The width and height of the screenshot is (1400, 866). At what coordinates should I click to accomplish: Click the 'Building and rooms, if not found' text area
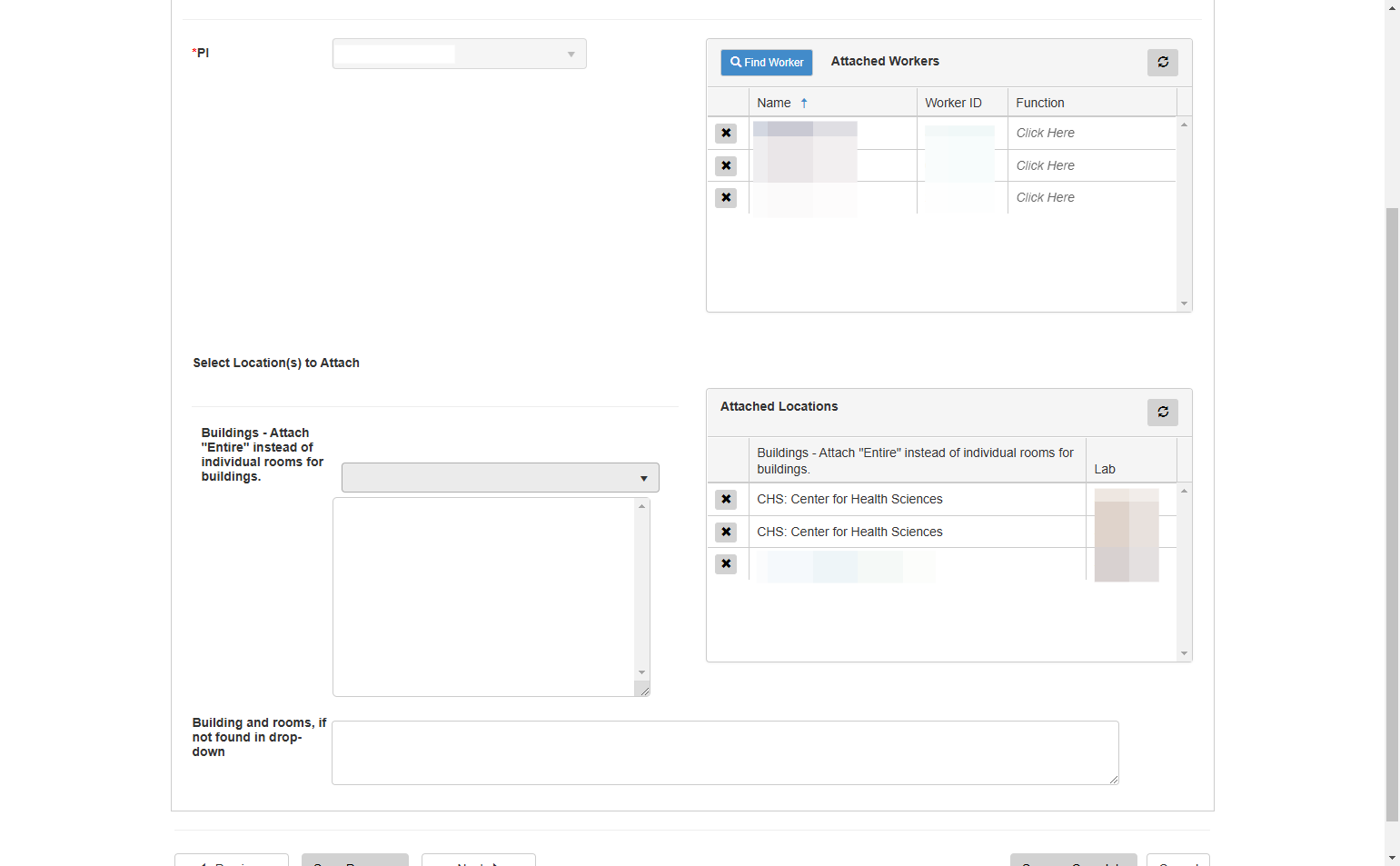point(725,753)
